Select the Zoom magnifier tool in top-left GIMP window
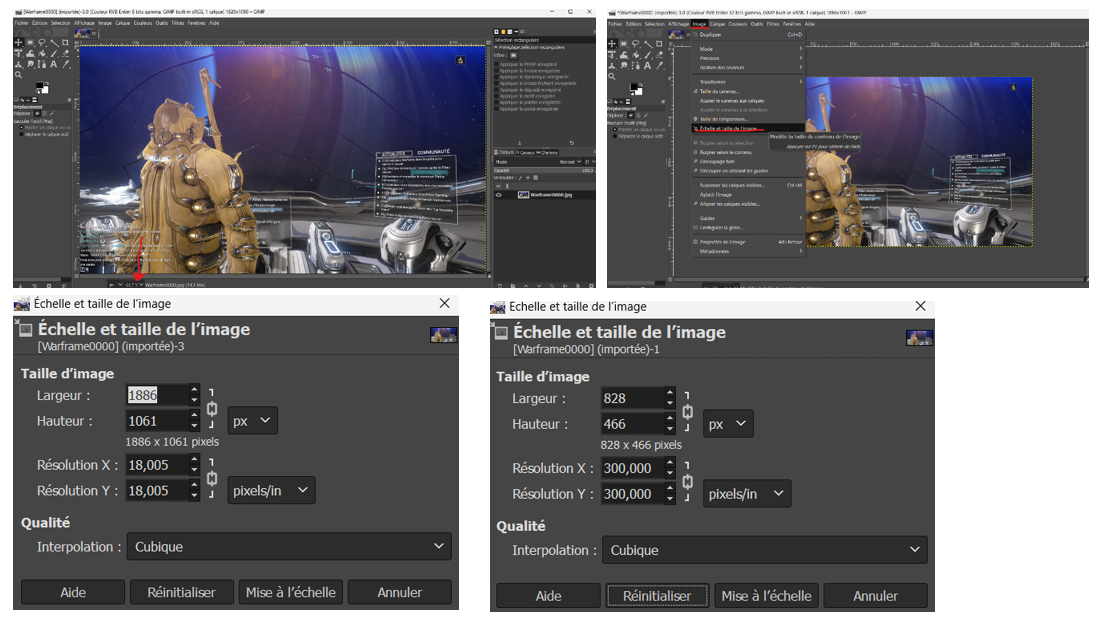 point(18,75)
